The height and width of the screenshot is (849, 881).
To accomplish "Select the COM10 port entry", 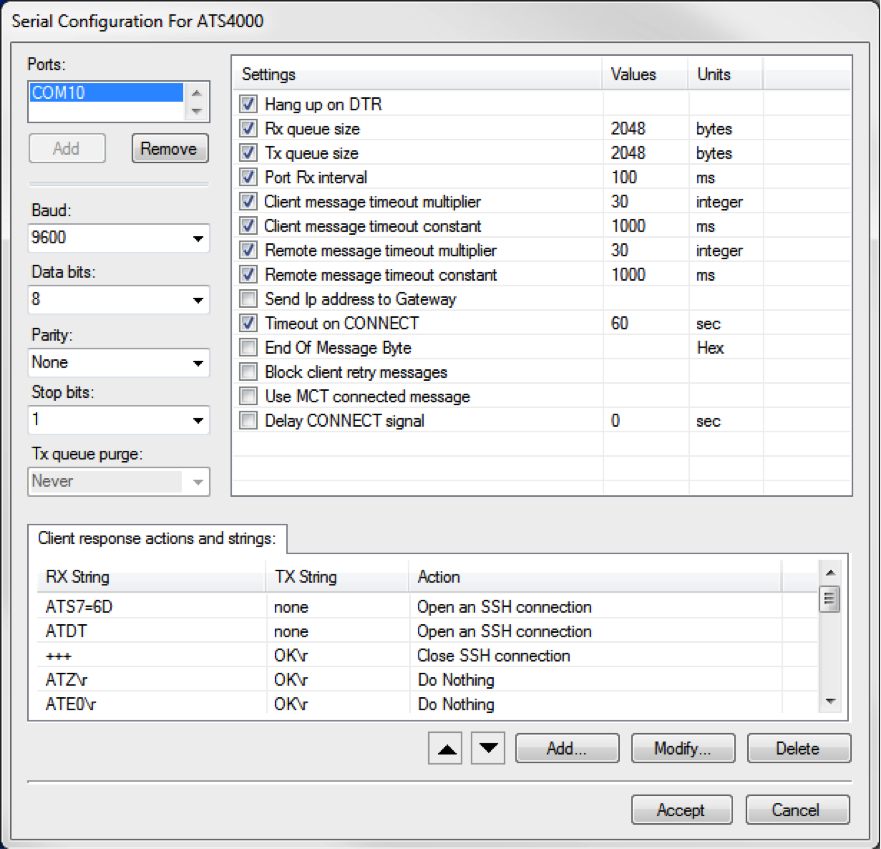I will 106,93.
